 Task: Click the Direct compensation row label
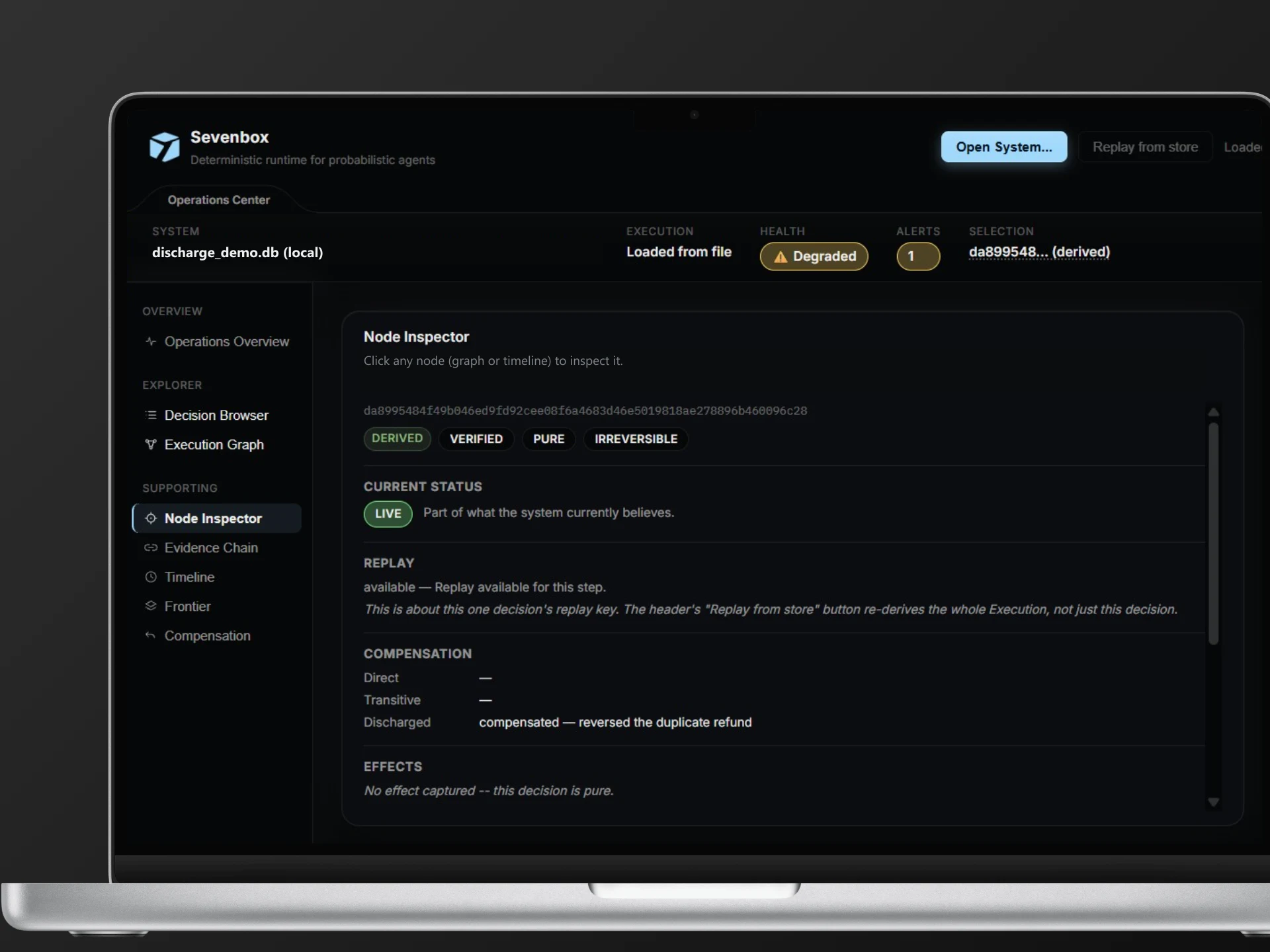[381, 678]
